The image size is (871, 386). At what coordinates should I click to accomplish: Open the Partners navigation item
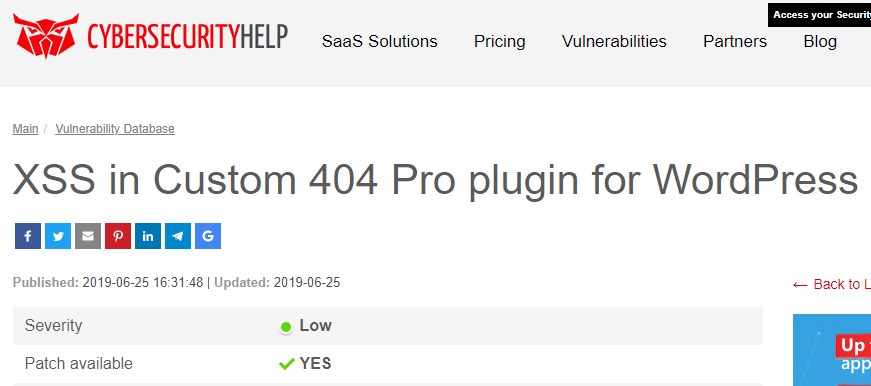coord(735,42)
